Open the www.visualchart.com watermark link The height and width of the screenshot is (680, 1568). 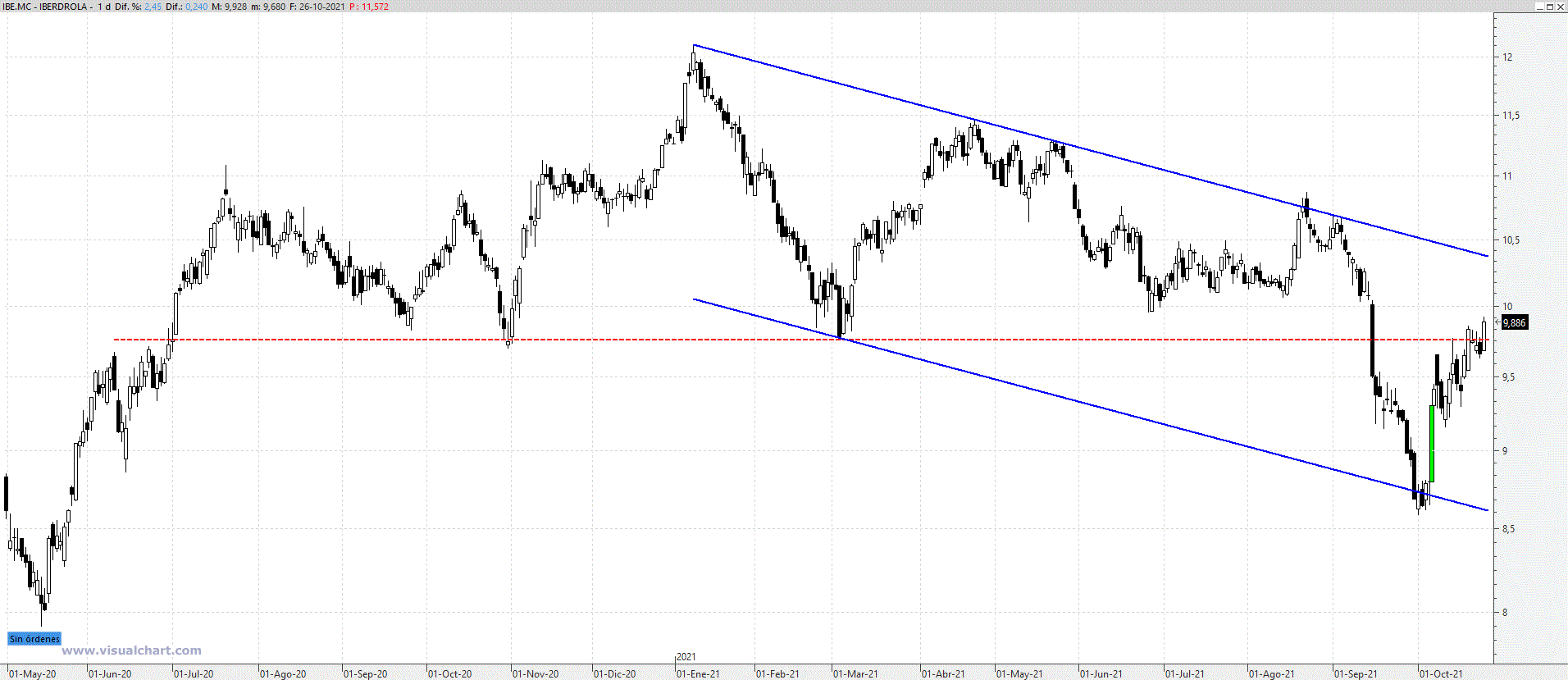[131, 650]
